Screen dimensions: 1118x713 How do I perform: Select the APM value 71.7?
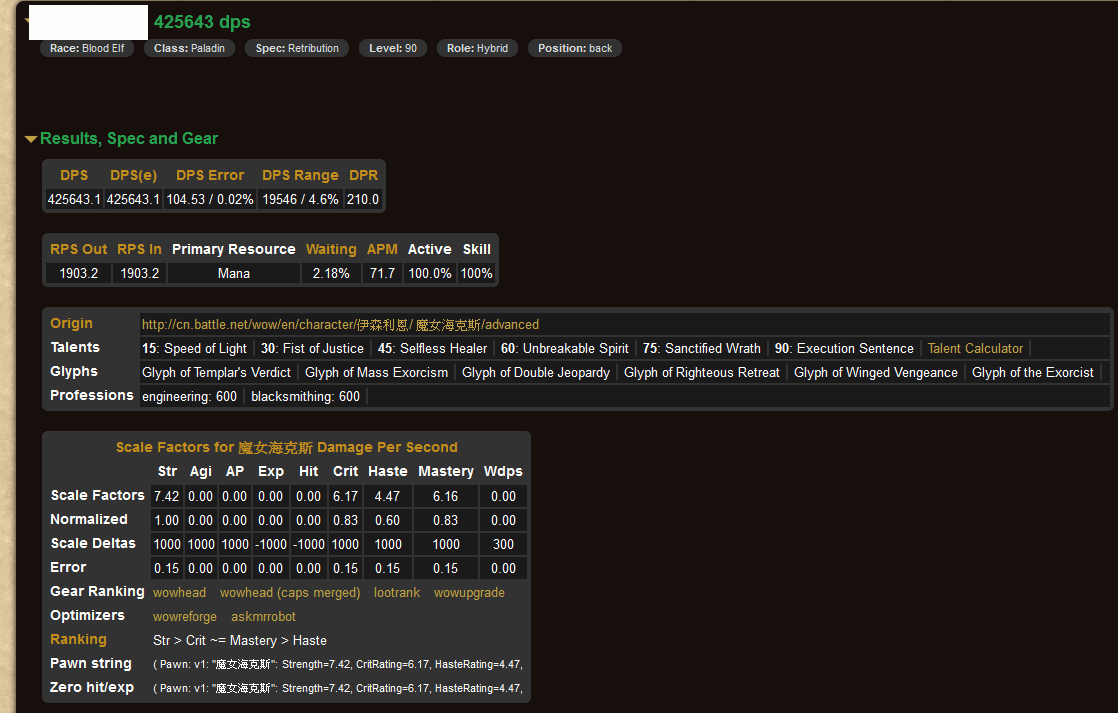382,274
